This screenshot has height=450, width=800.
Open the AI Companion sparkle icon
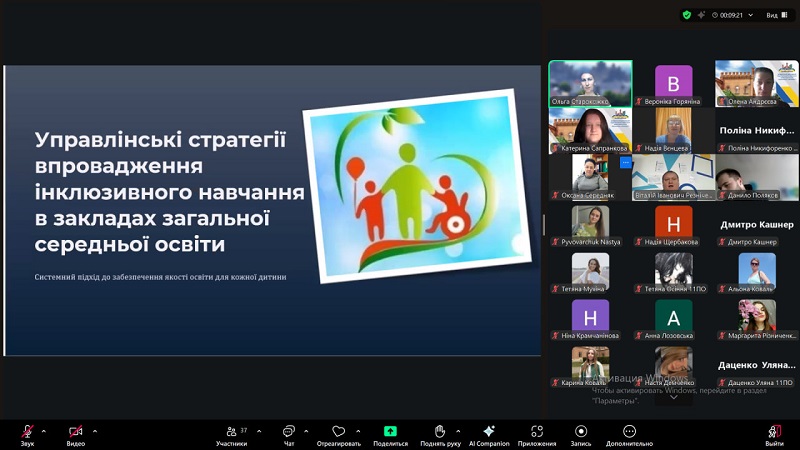[x=489, y=432]
